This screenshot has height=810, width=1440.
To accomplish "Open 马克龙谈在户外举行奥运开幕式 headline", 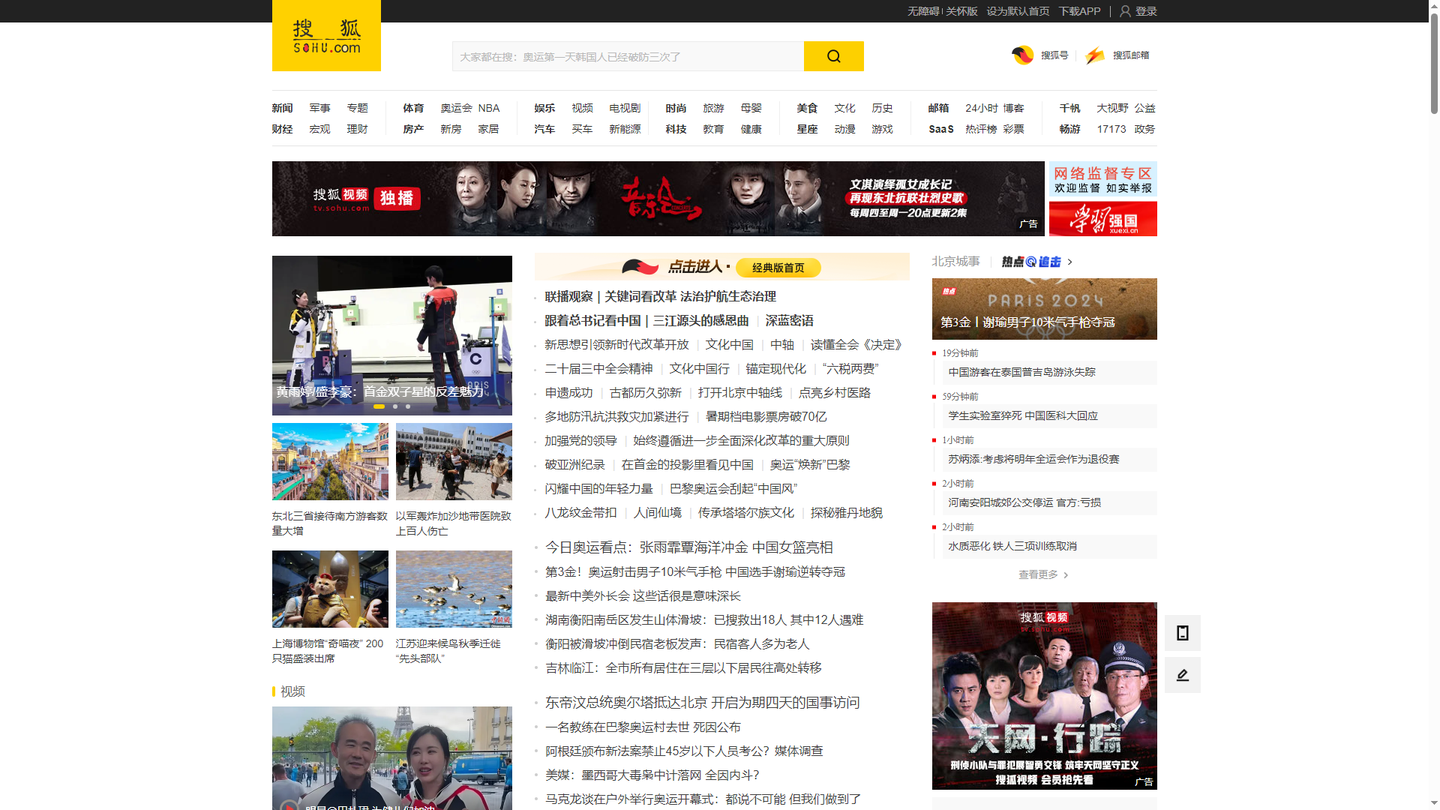I will coord(703,799).
